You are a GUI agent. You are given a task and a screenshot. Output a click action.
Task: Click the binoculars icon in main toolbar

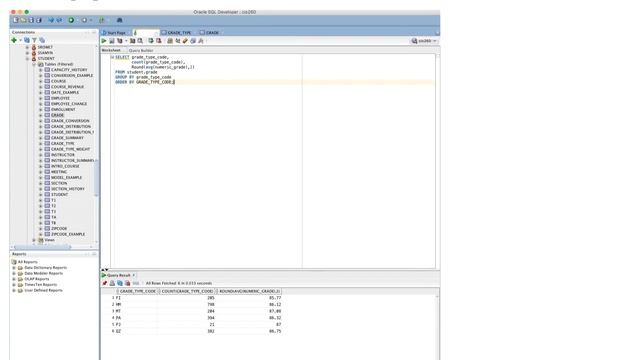coord(120,20)
